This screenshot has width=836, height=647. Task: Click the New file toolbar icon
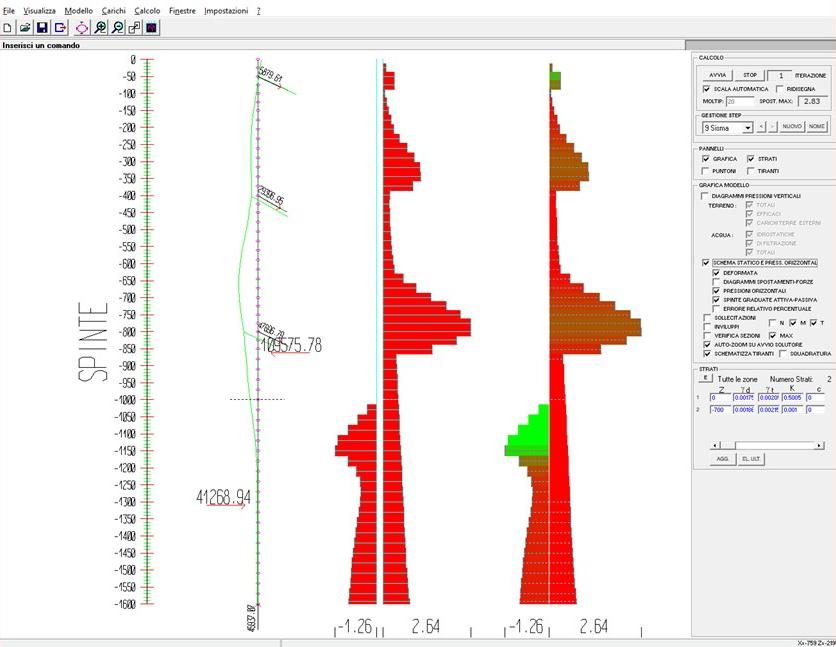click(x=8, y=27)
